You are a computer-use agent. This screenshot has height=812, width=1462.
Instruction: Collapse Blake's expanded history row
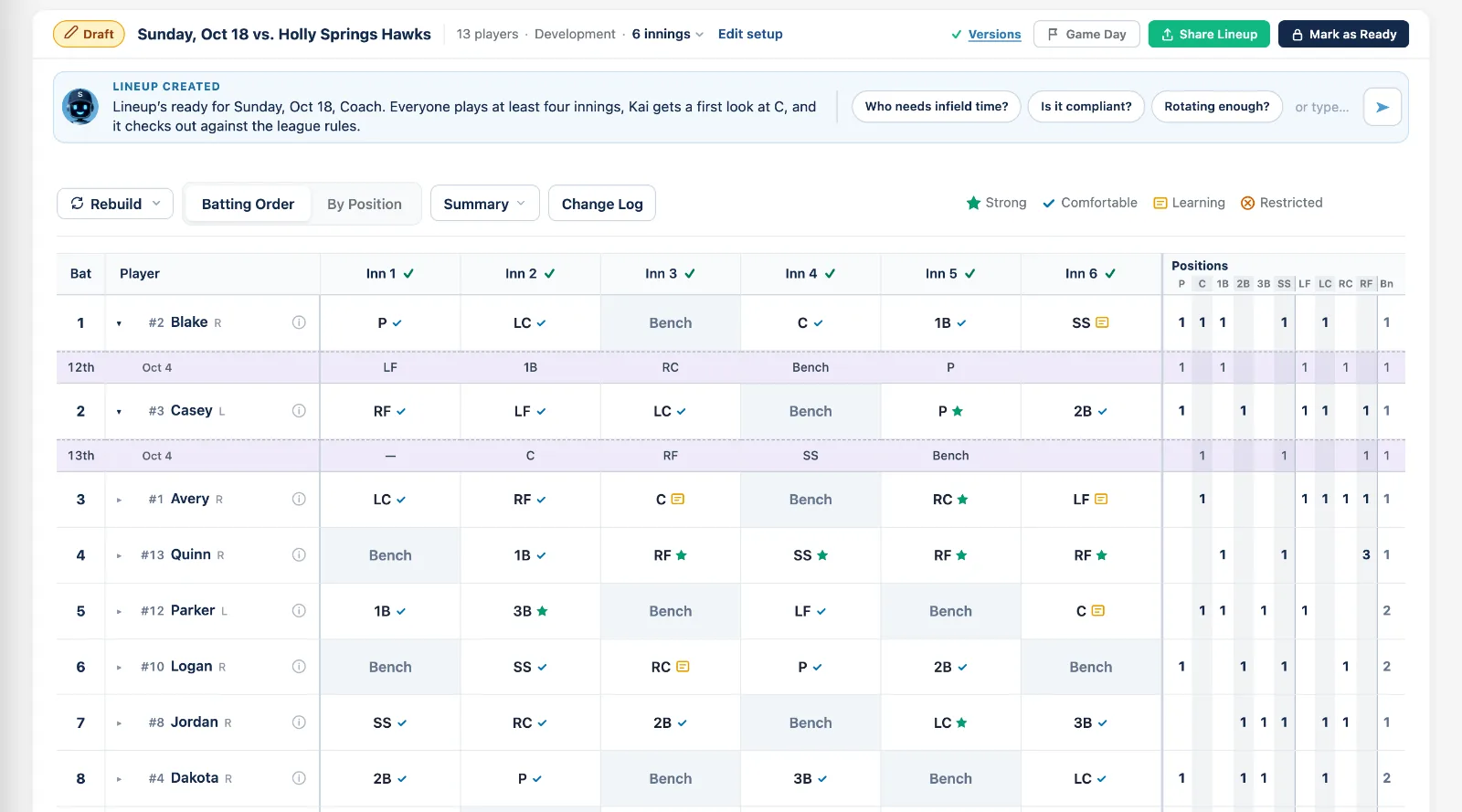point(119,323)
